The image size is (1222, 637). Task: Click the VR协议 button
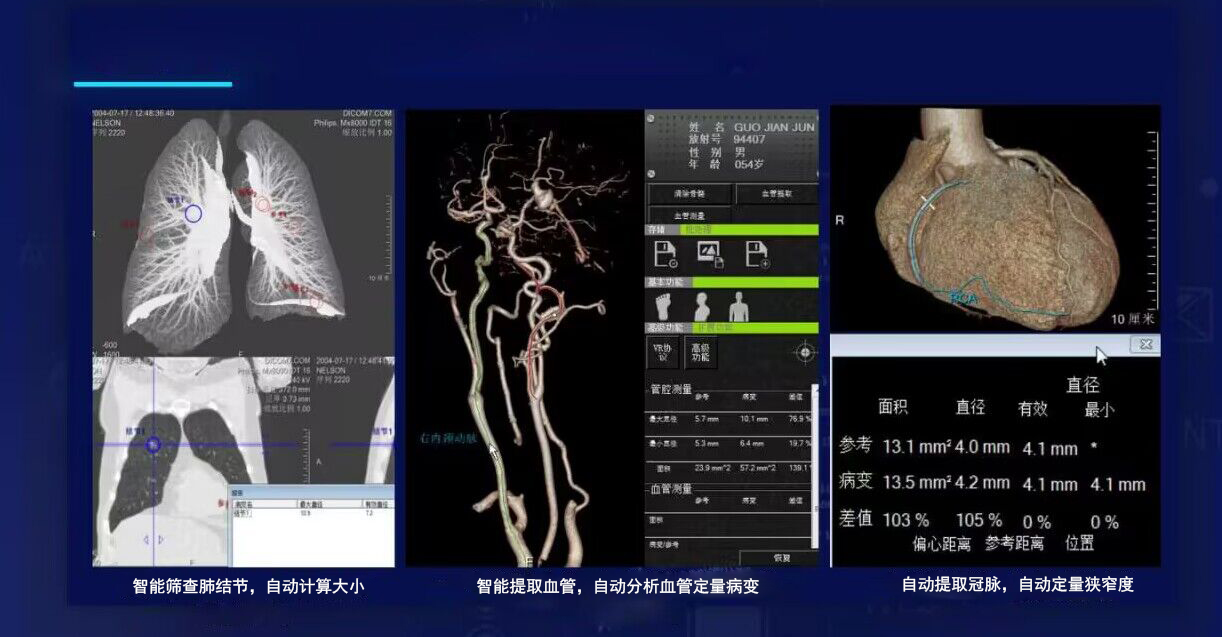[x=664, y=352]
